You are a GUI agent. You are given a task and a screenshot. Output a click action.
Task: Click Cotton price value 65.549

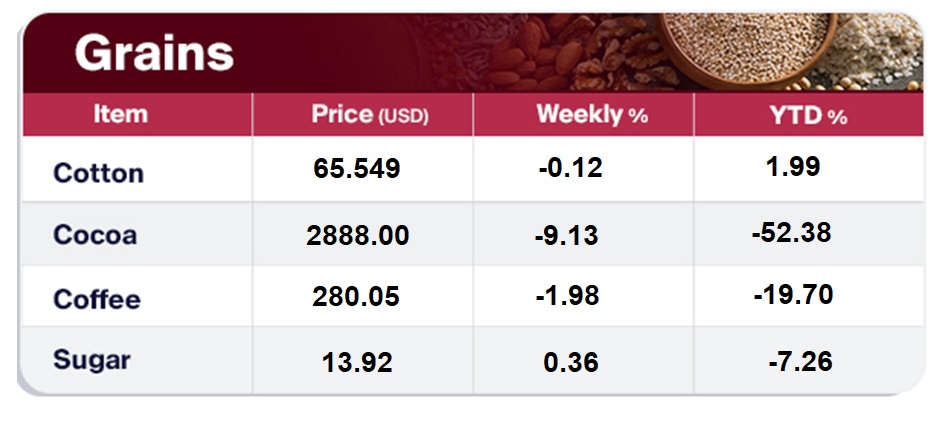357,168
